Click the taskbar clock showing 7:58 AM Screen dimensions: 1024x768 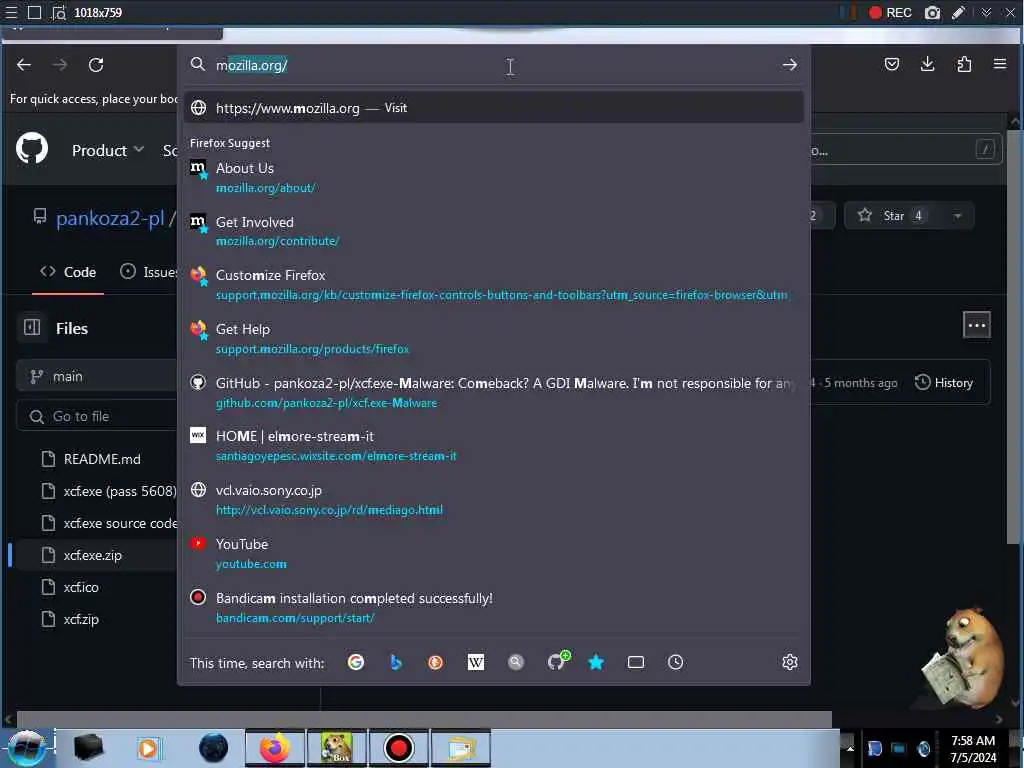pos(972,748)
